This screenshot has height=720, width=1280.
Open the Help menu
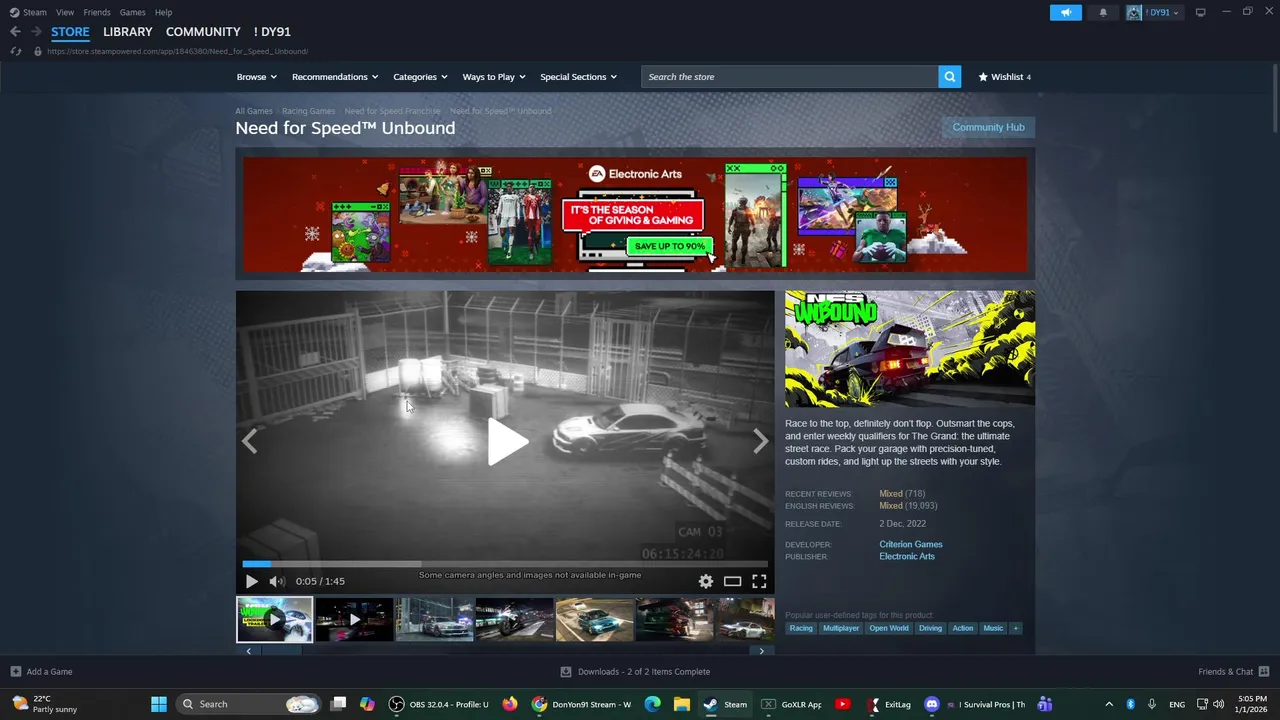point(163,12)
